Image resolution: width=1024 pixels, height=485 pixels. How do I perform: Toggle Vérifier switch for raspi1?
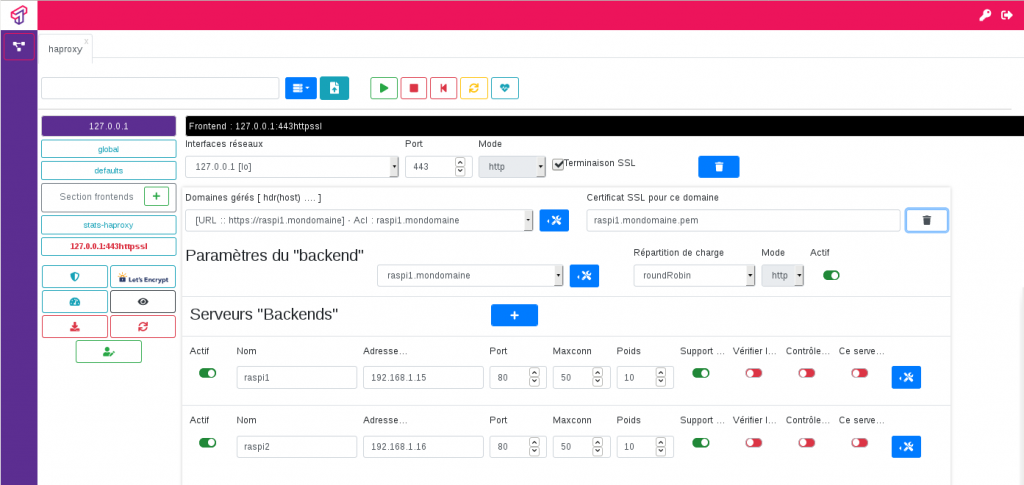(x=754, y=373)
